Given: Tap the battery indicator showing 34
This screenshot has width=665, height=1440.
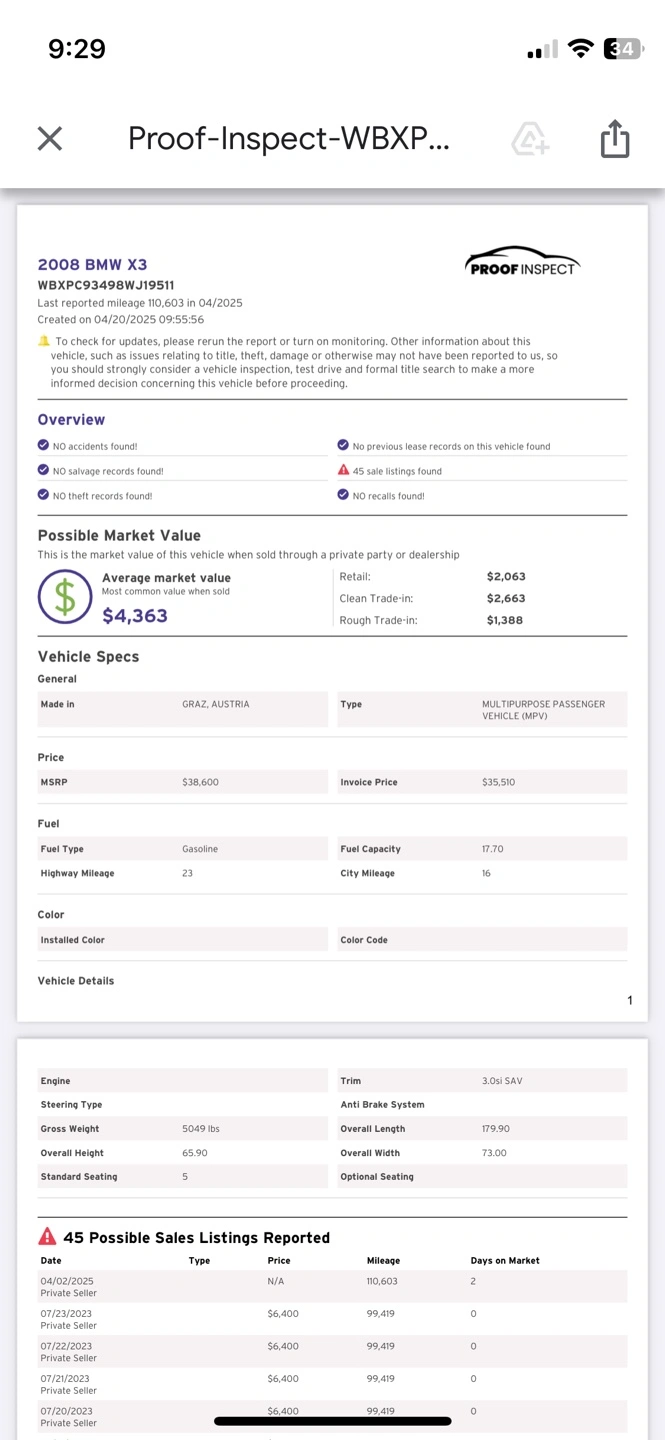Looking at the screenshot, I should tap(622, 49).
